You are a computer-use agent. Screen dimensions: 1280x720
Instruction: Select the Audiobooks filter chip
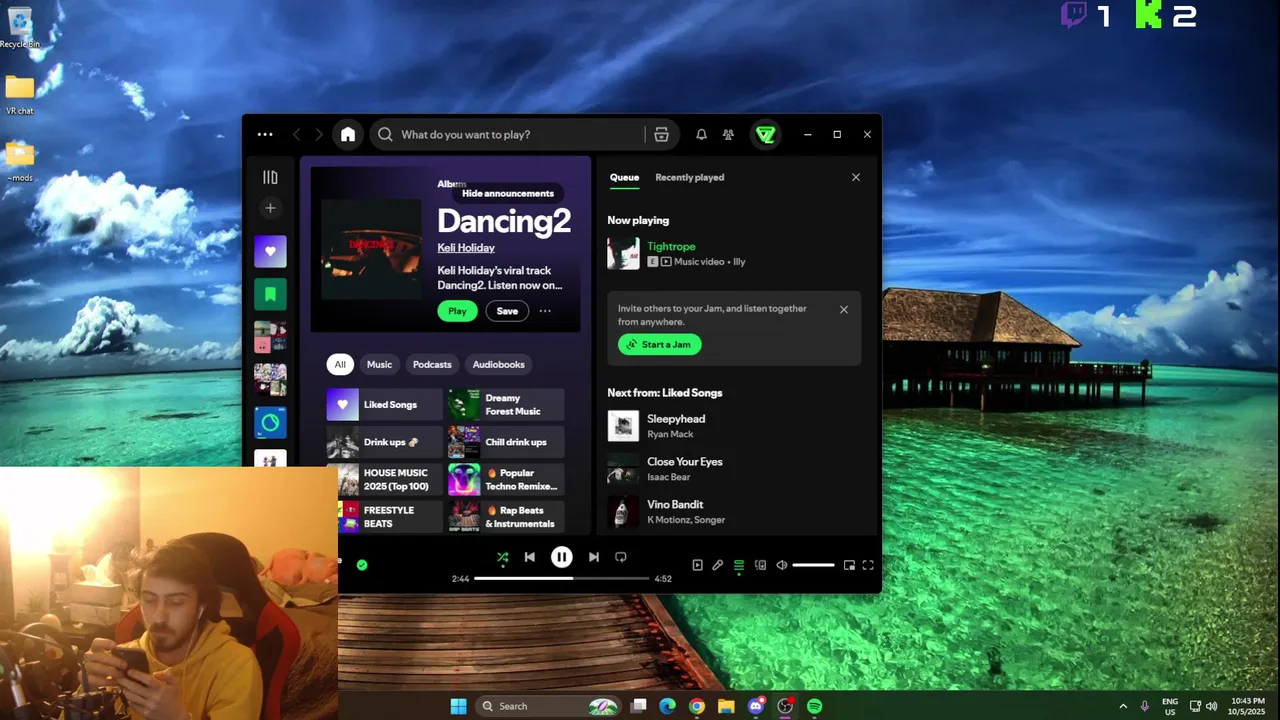tap(498, 364)
